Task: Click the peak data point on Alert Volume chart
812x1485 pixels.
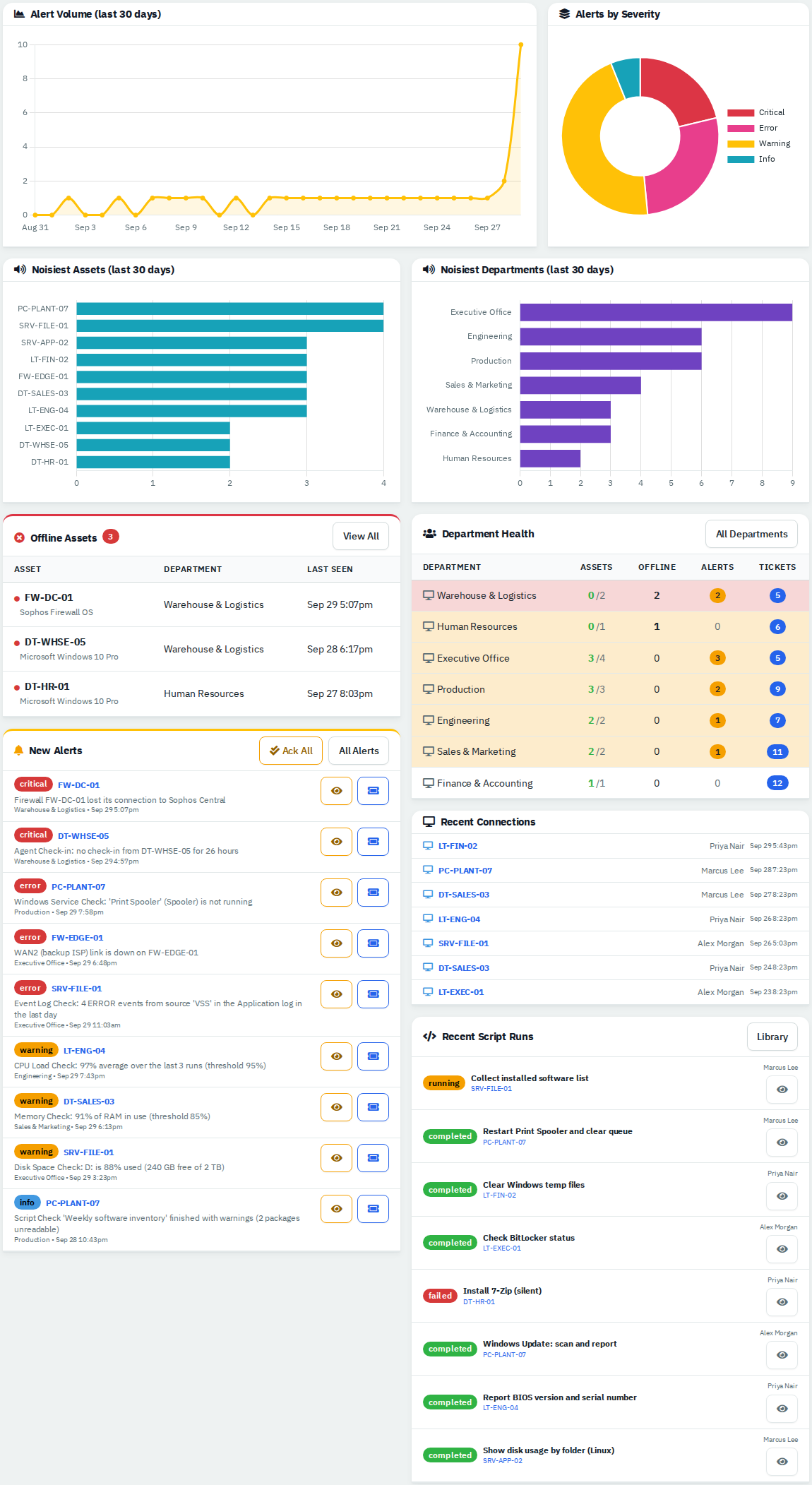Action: 521,44
